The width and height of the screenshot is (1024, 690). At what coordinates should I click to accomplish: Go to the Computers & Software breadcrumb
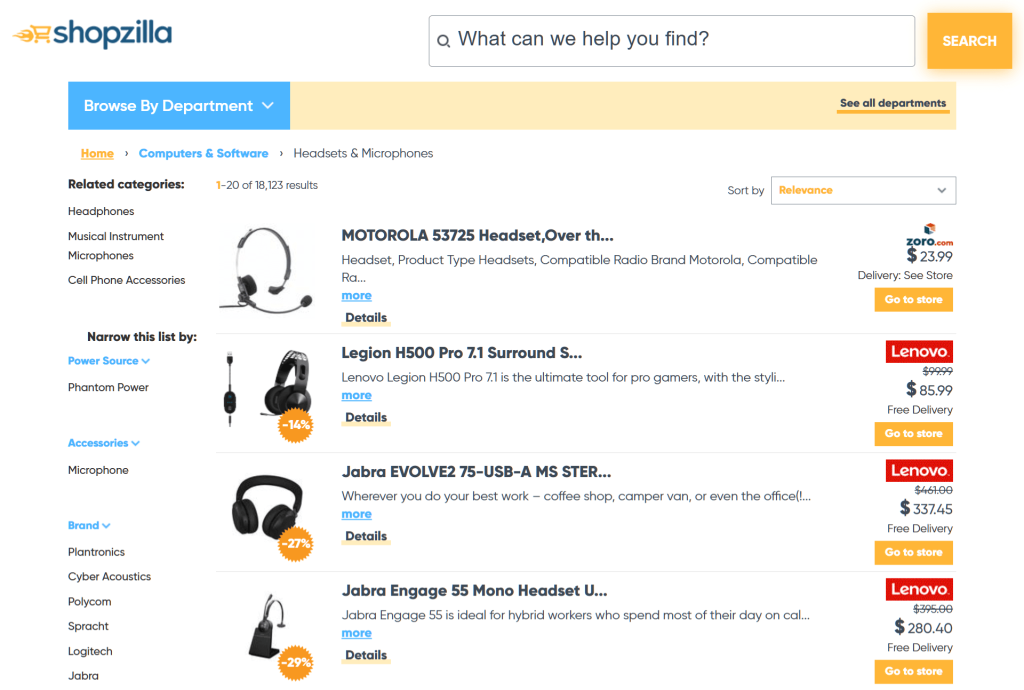(x=203, y=153)
